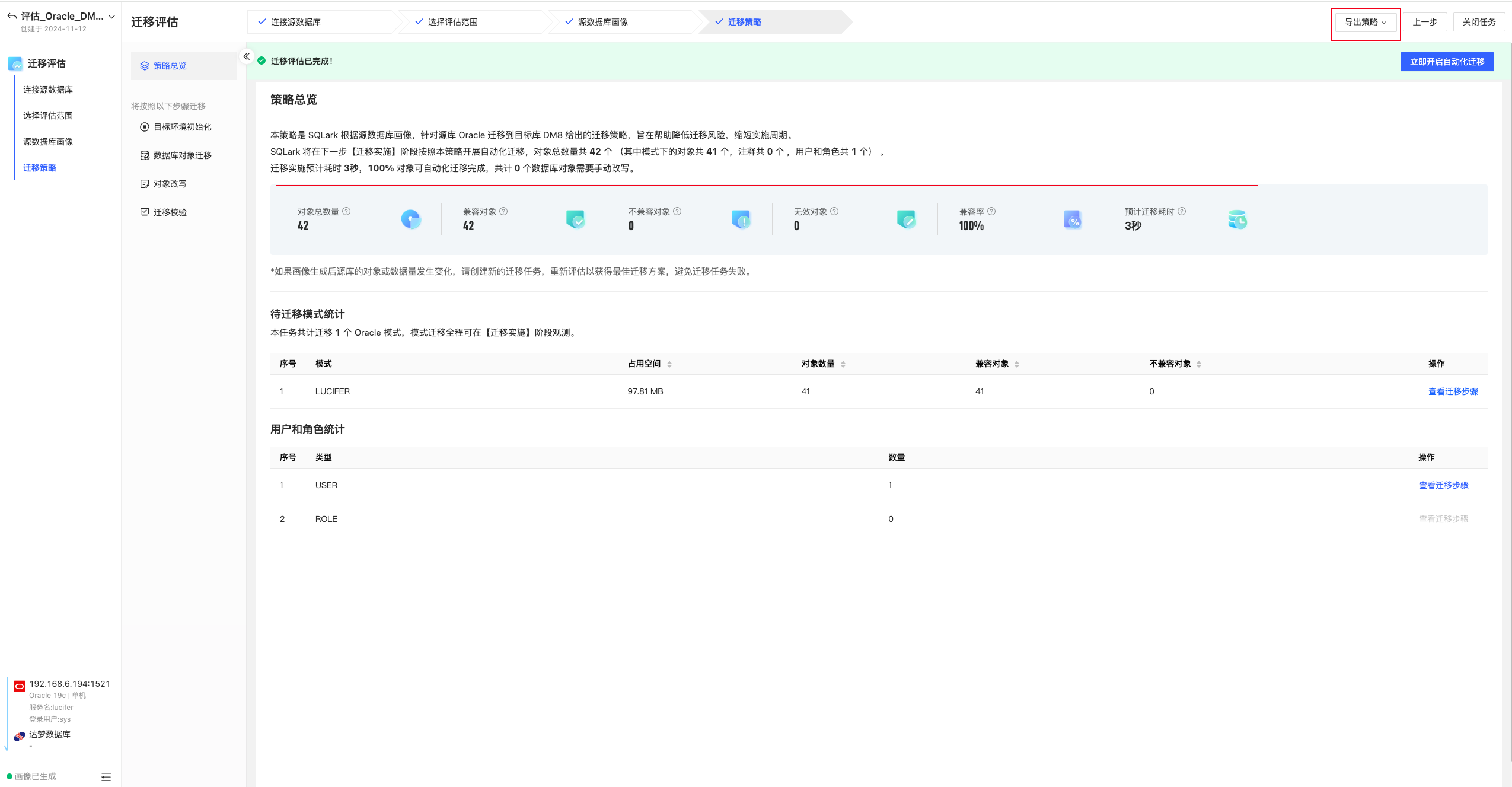Sort the 对象数量 column
The height and width of the screenshot is (787, 1512).
pyautogui.click(x=843, y=364)
